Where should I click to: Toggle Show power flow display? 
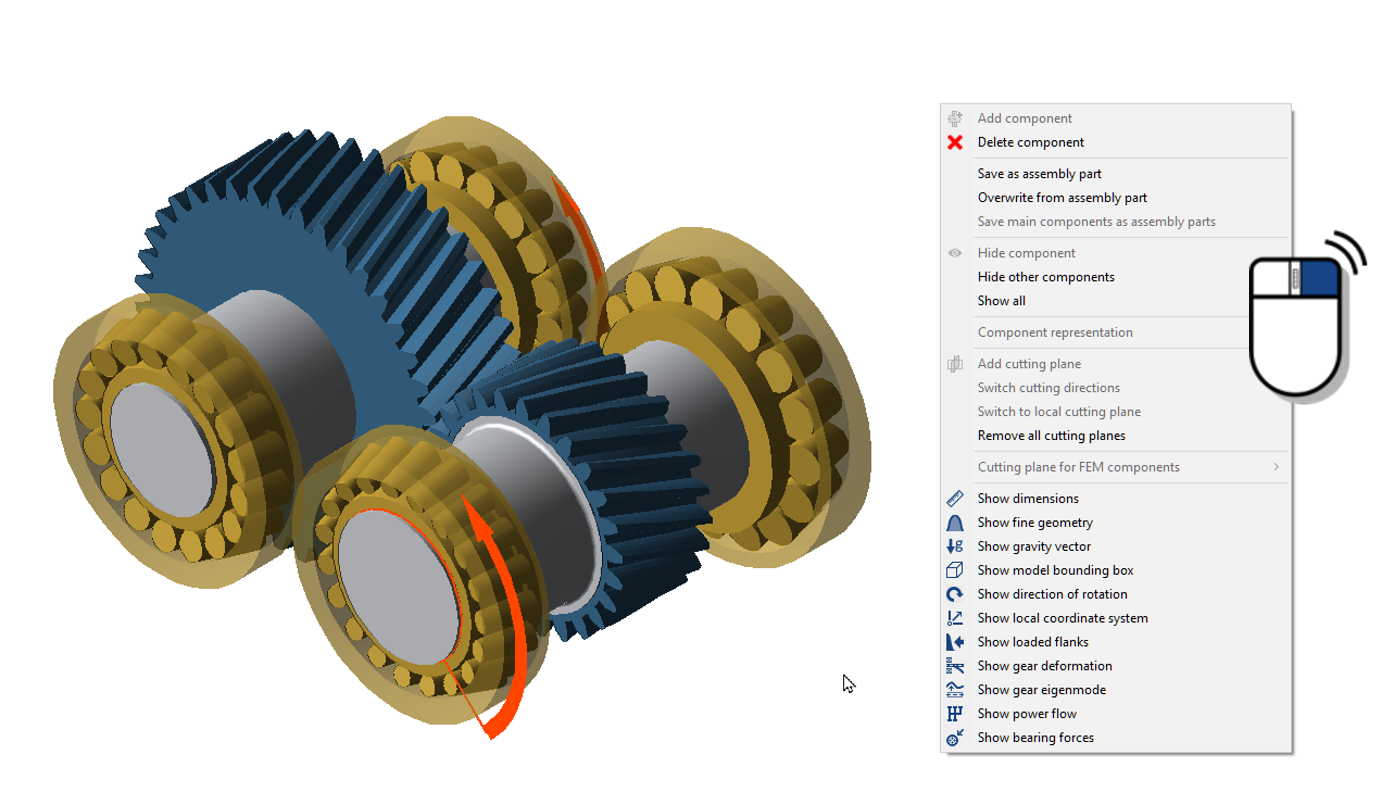[x=1027, y=714]
